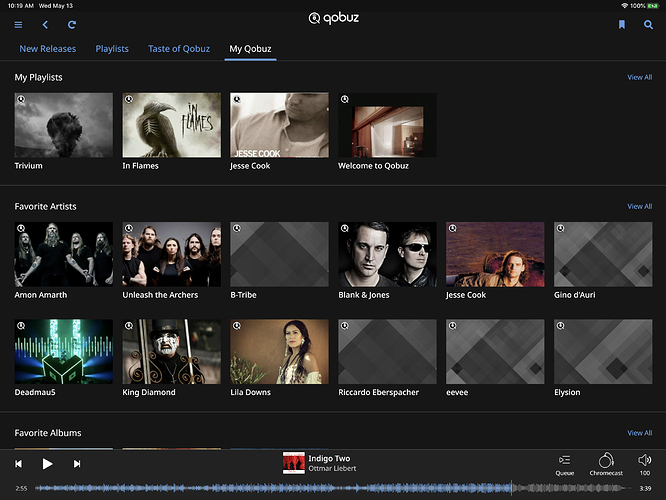Open the Taste of Qobuz tab
666x500 pixels.
179,49
